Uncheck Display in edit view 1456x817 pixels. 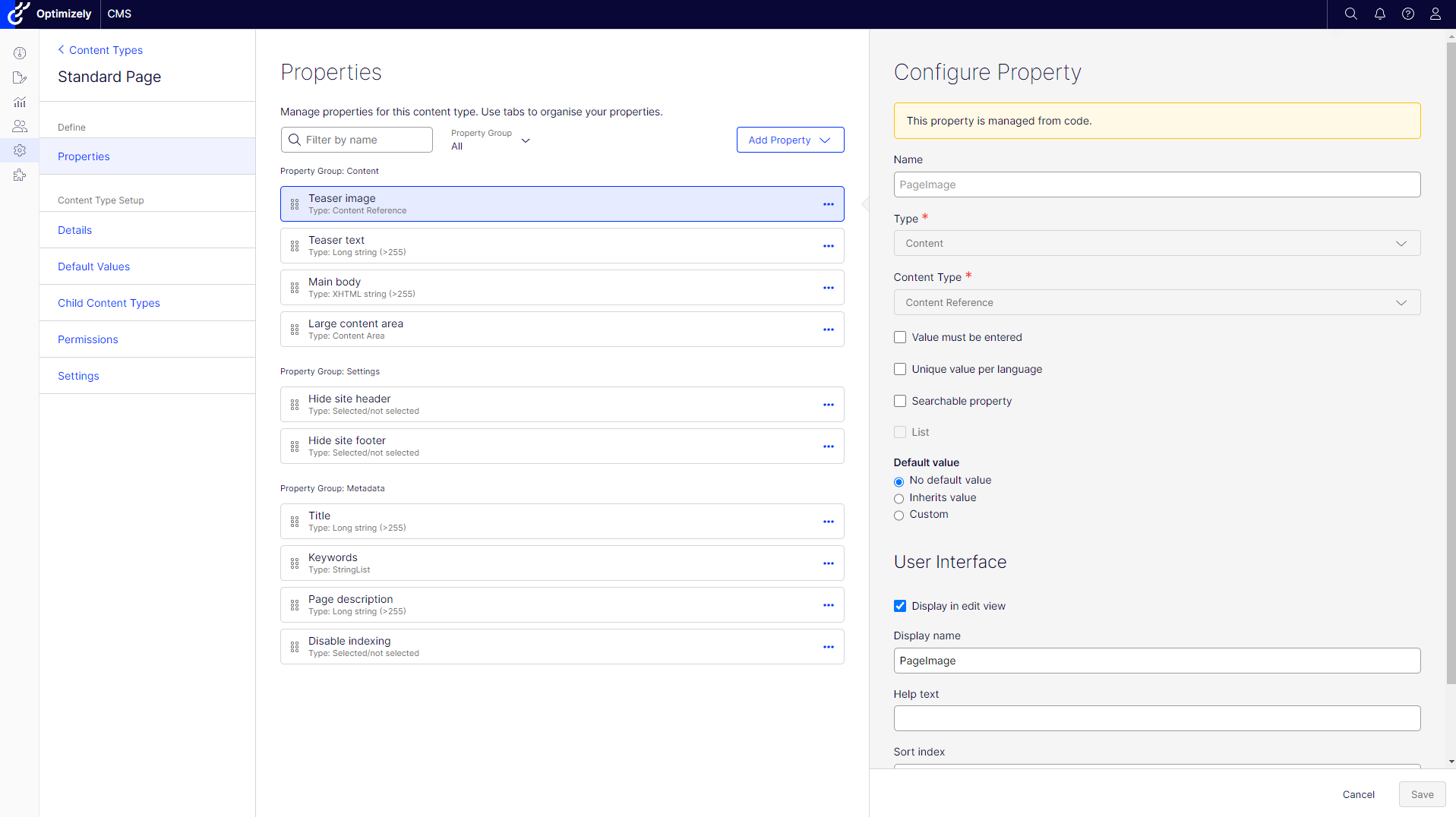click(x=900, y=606)
